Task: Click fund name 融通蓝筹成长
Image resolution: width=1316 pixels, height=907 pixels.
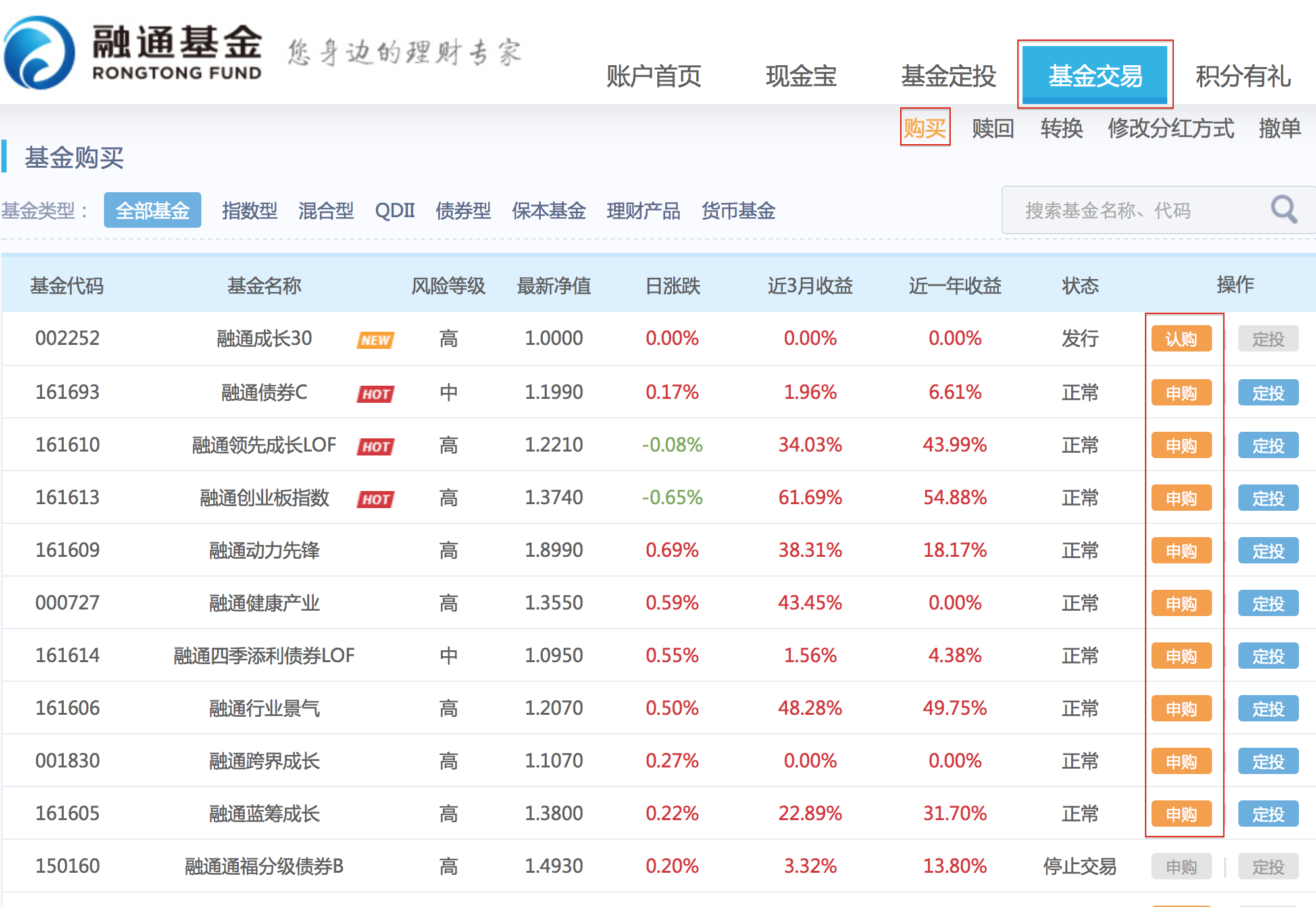Action: pos(265,814)
